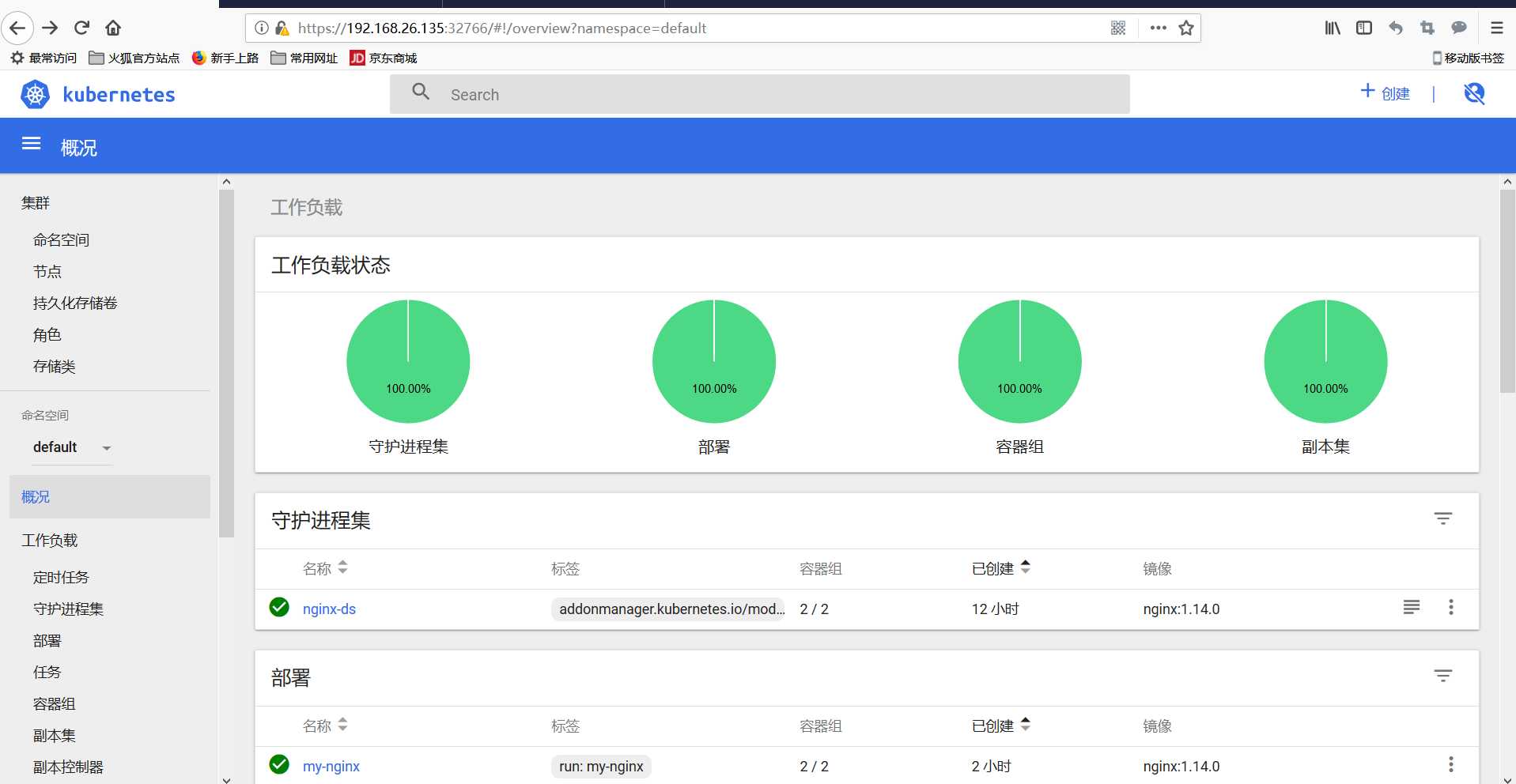Go back with browser back arrow
1516x784 pixels.
[x=17, y=28]
